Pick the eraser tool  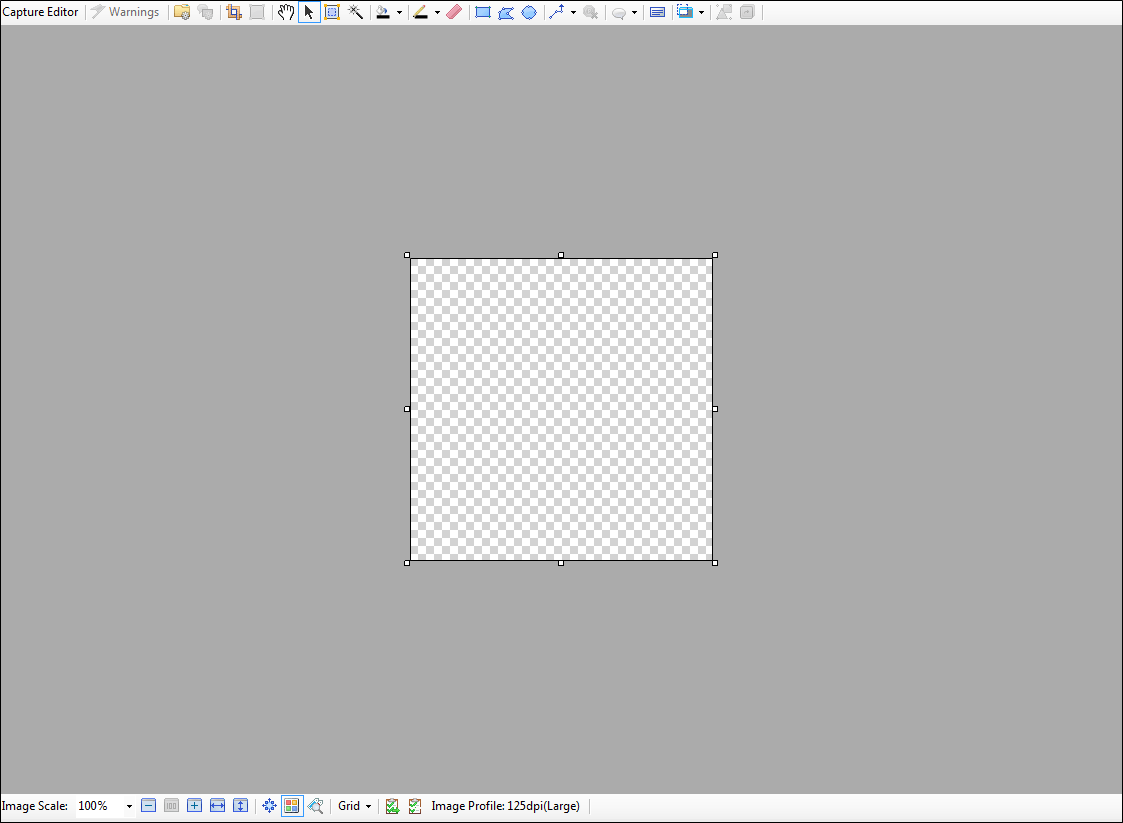[x=454, y=11]
